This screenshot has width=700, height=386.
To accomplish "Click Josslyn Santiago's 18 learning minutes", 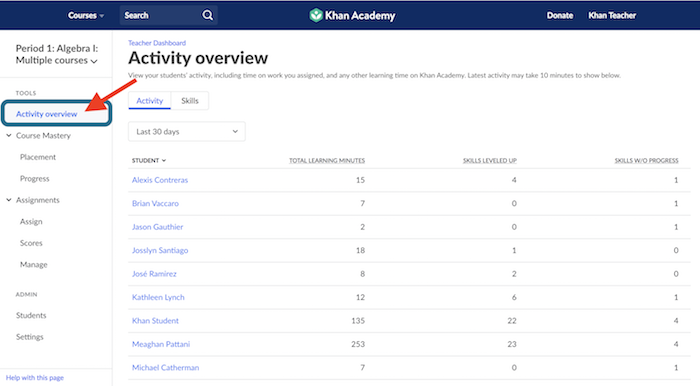I will [360, 250].
